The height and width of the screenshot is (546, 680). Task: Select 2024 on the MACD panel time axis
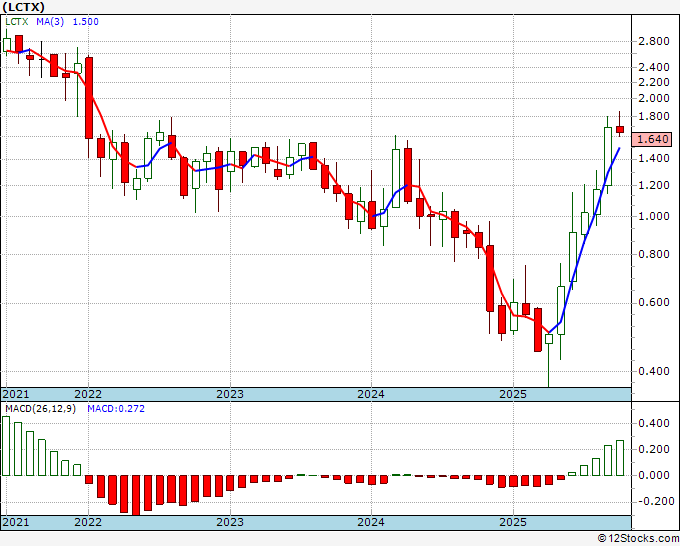[x=371, y=522]
